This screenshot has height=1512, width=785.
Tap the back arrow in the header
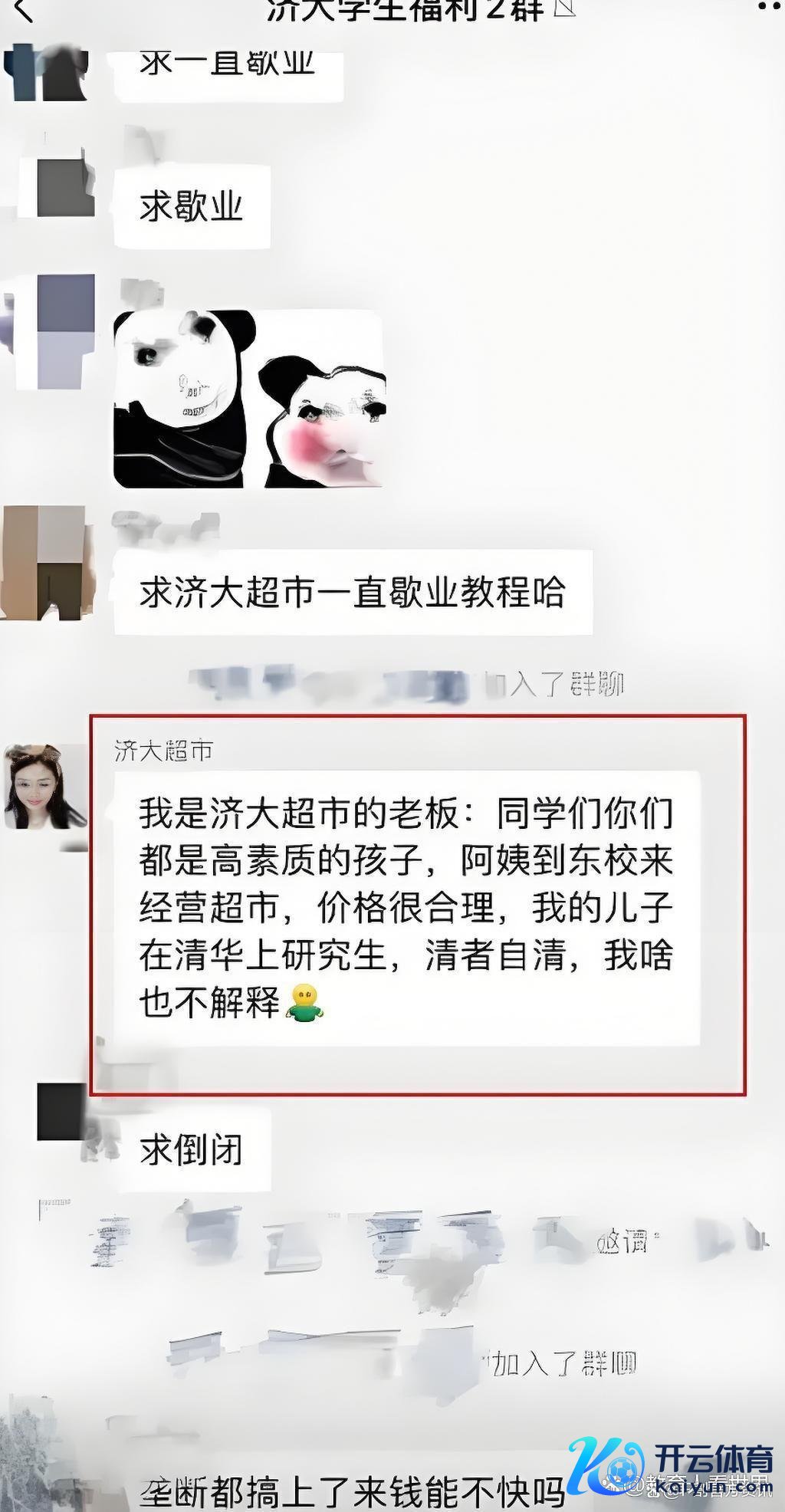point(24,9)
